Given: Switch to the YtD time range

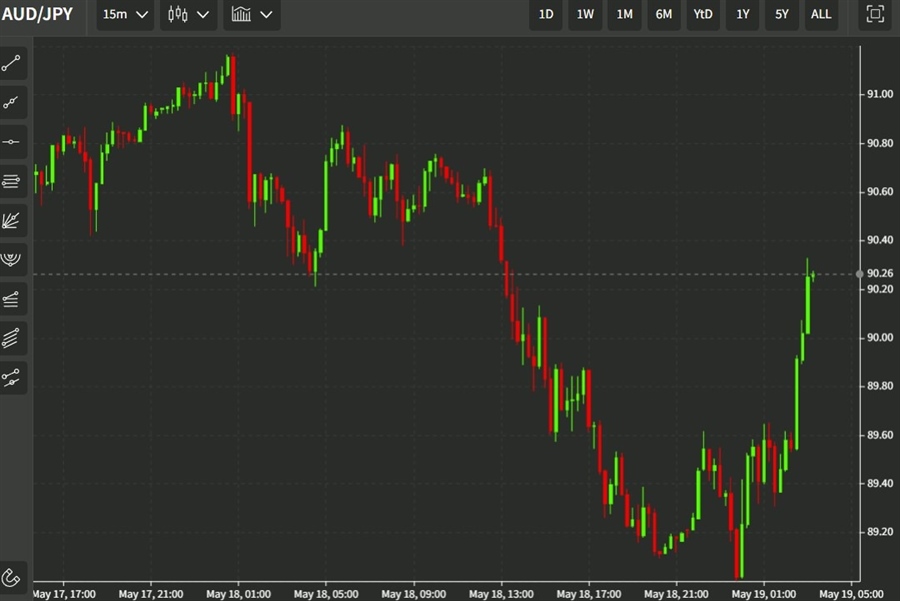Looking at the screenshot, I should 703,14.
